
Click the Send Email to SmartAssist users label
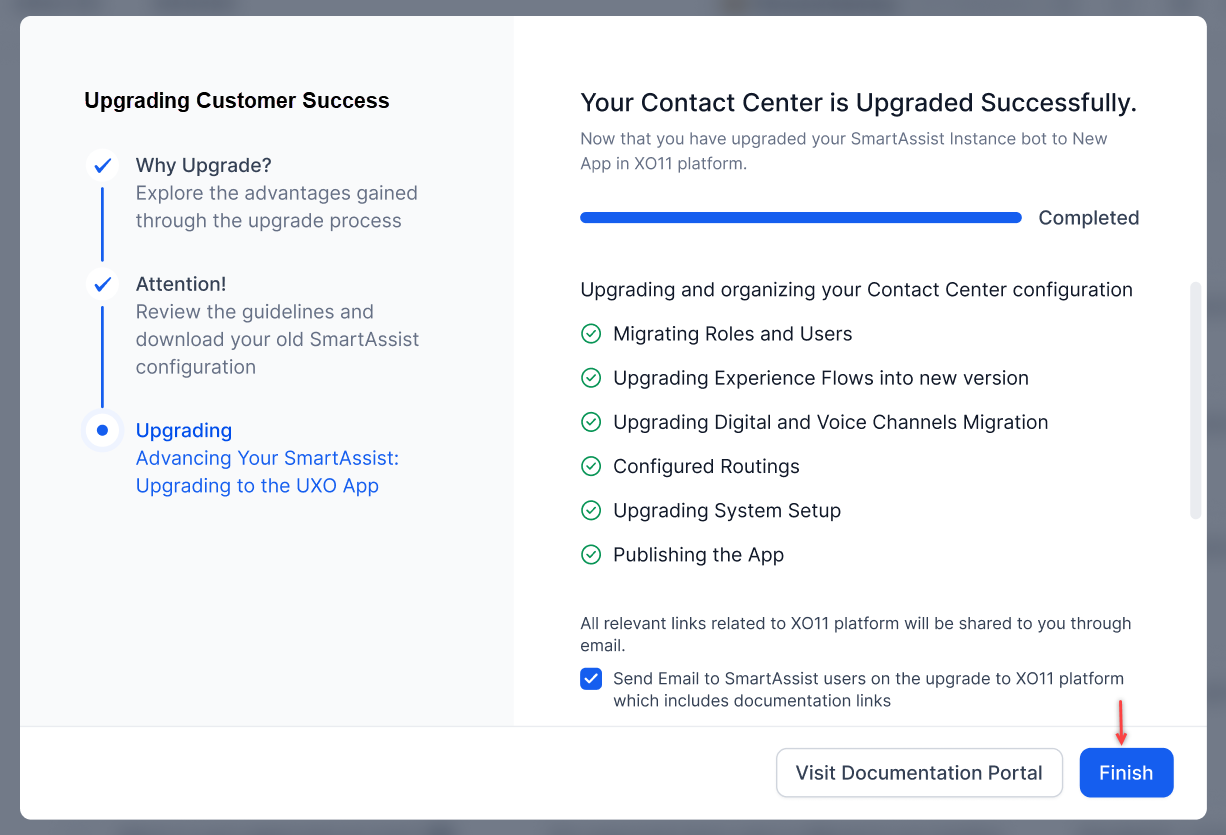(x=868, y=689)
